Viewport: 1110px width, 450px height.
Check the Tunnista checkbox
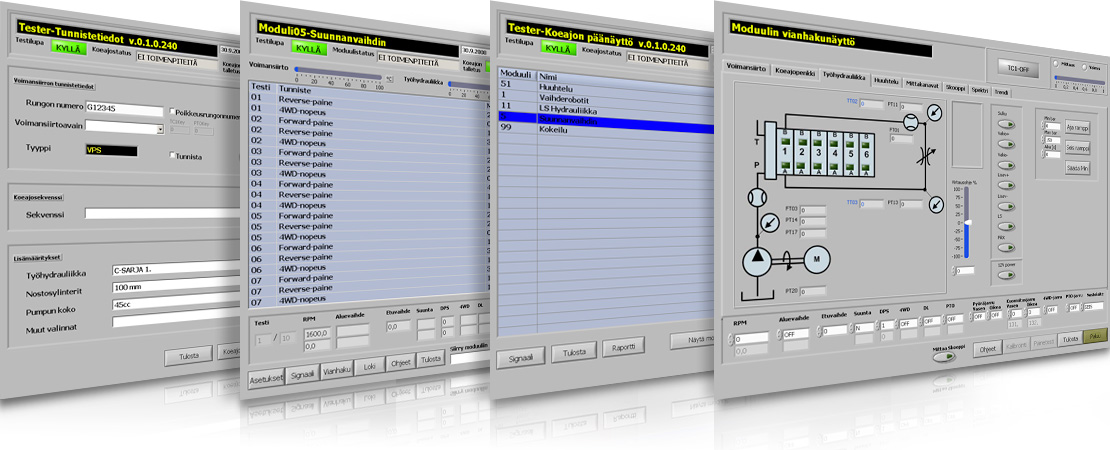coord(172,155)
